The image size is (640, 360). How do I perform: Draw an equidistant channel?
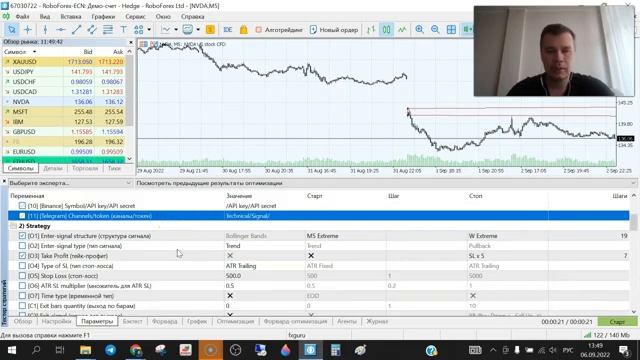click(x=92, y=29)
